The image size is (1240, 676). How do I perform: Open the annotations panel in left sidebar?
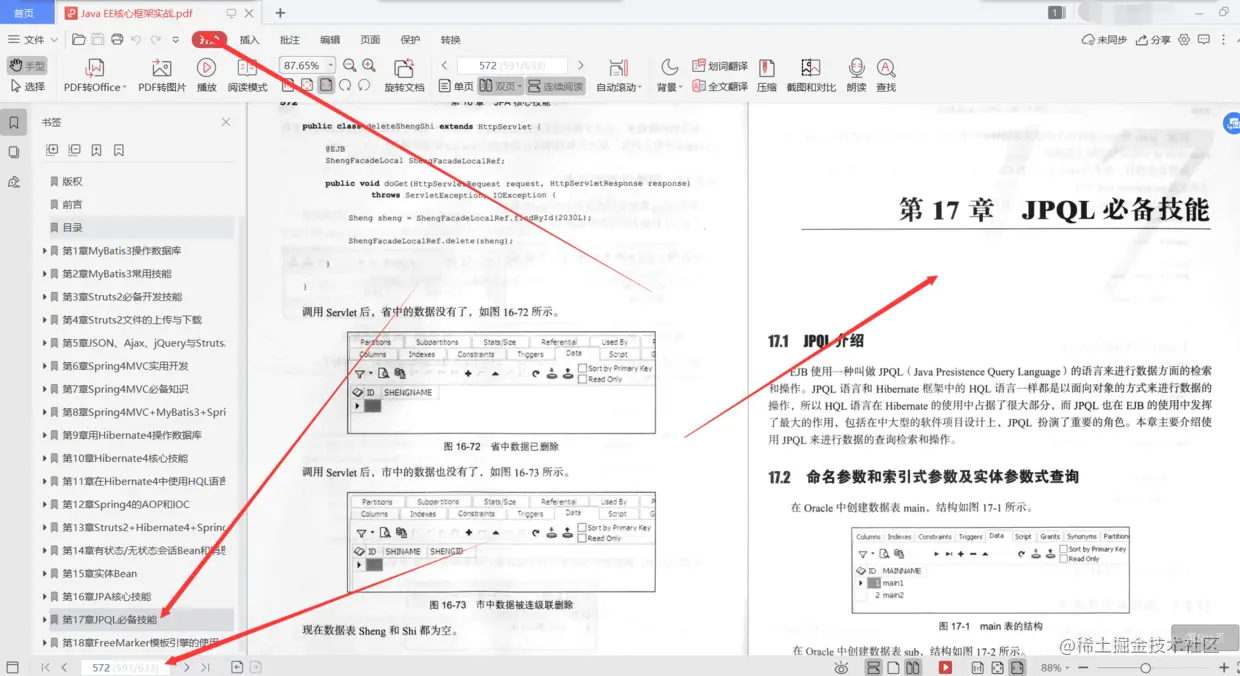click(x=13, y=182)
